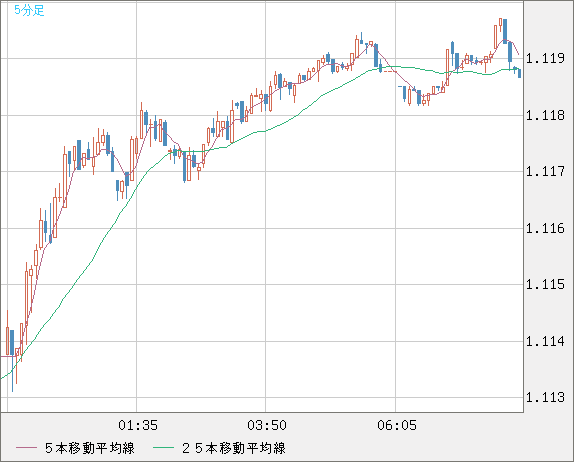Click the green 25-period legend line swatch

(x=163, y=448)
